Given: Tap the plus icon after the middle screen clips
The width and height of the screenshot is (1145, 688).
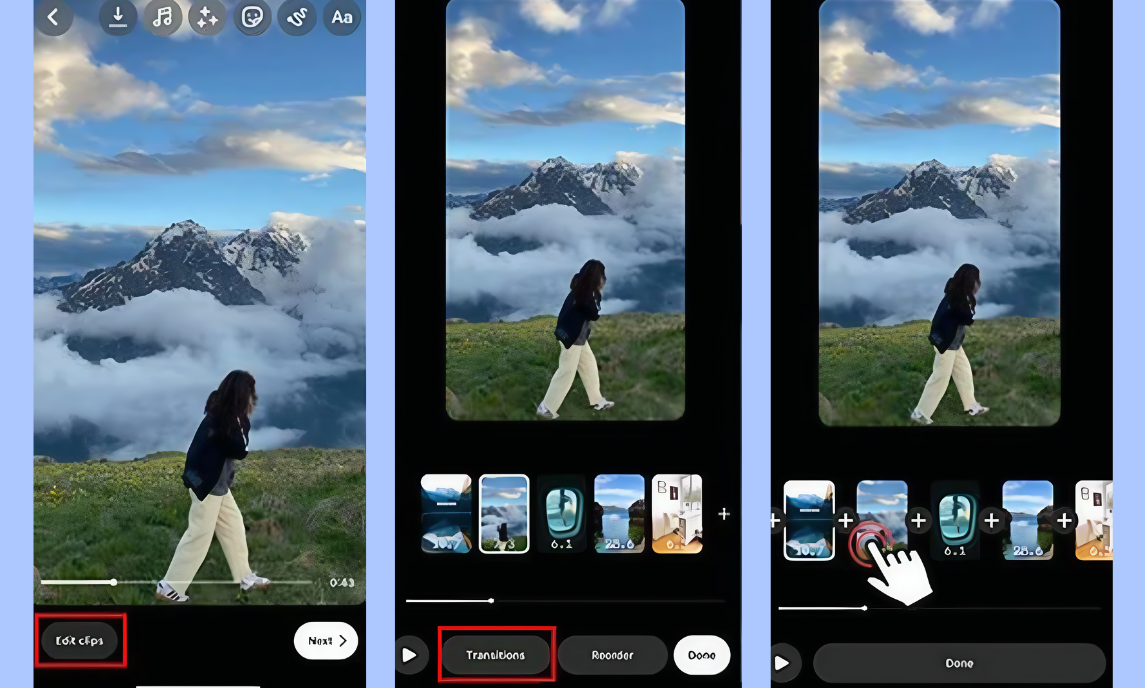Looking at the screenshot, I should (x=724, y=514).
